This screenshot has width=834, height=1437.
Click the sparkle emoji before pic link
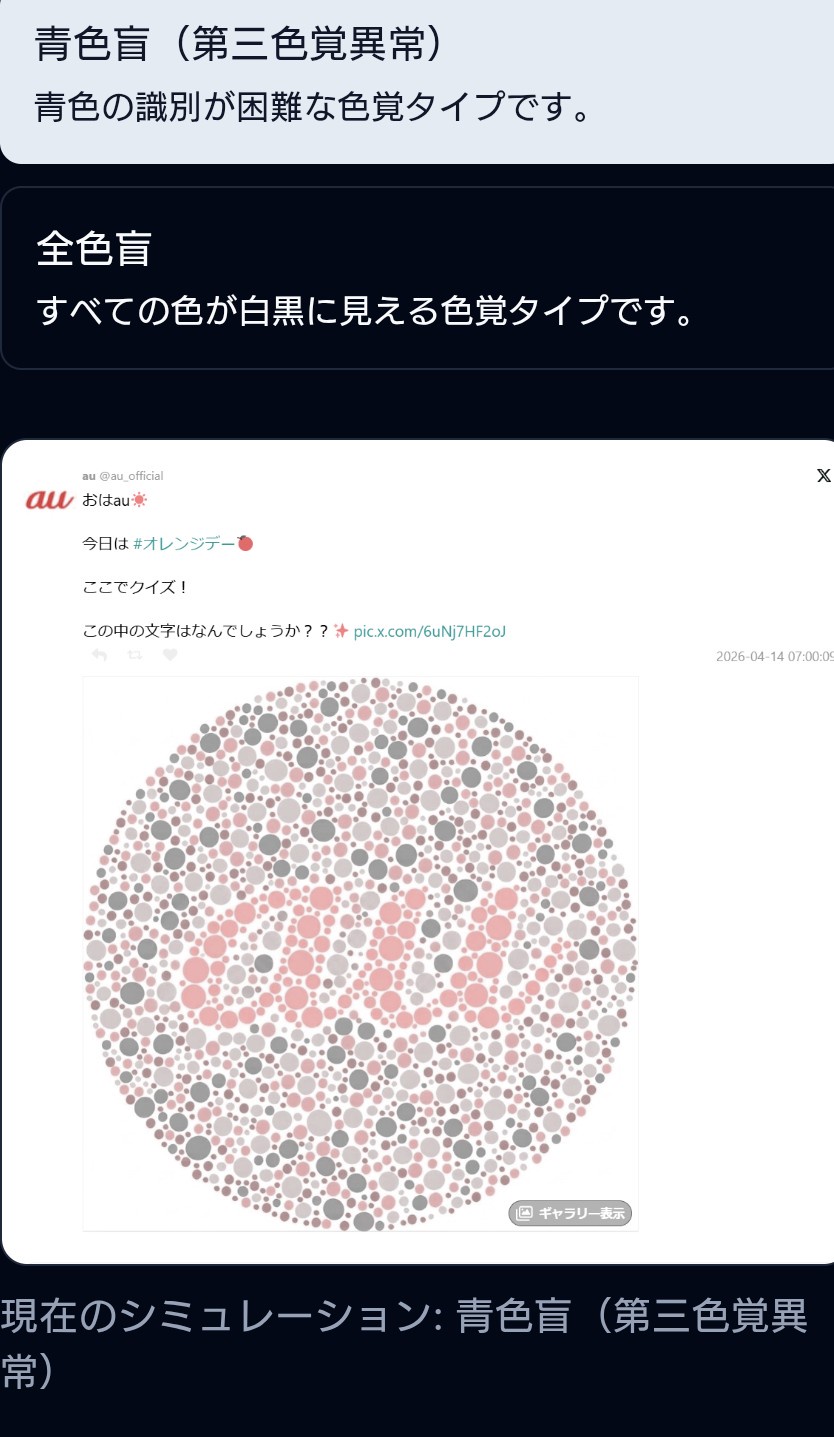341,630
